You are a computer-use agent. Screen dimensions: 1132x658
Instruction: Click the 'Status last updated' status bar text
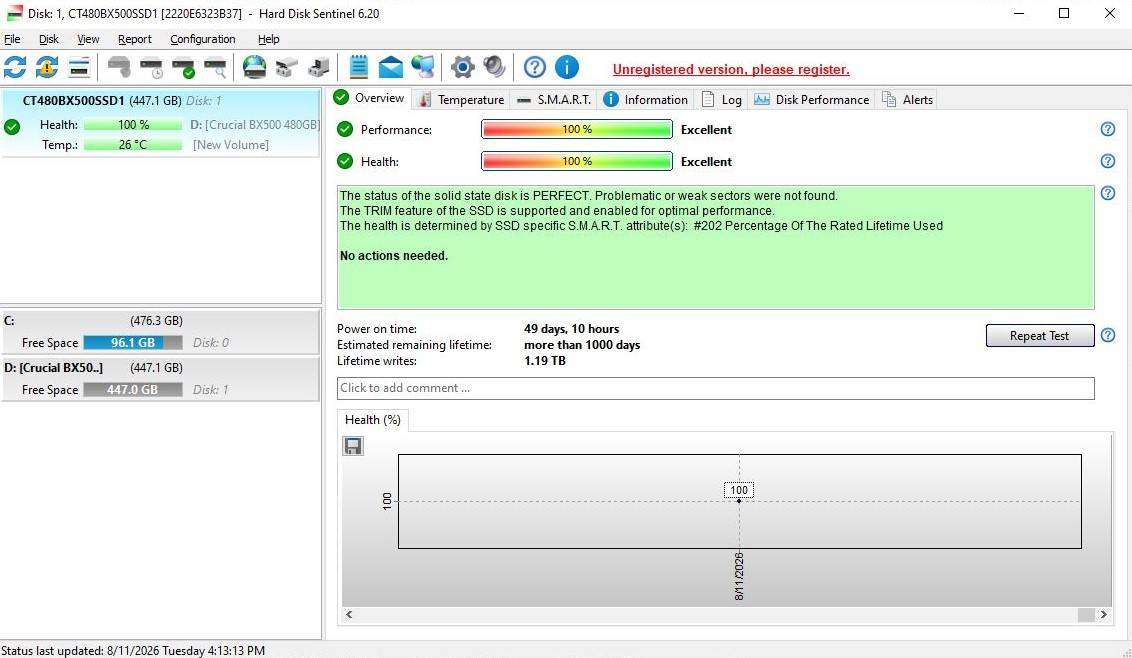133,651
